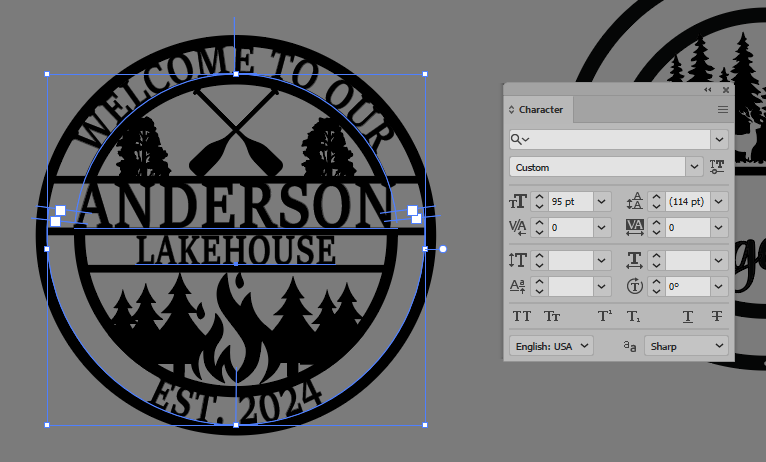The width and height of the screenshot is (766, 462).
Task: Select the Character panel tab
Action: tap(540, 109)
